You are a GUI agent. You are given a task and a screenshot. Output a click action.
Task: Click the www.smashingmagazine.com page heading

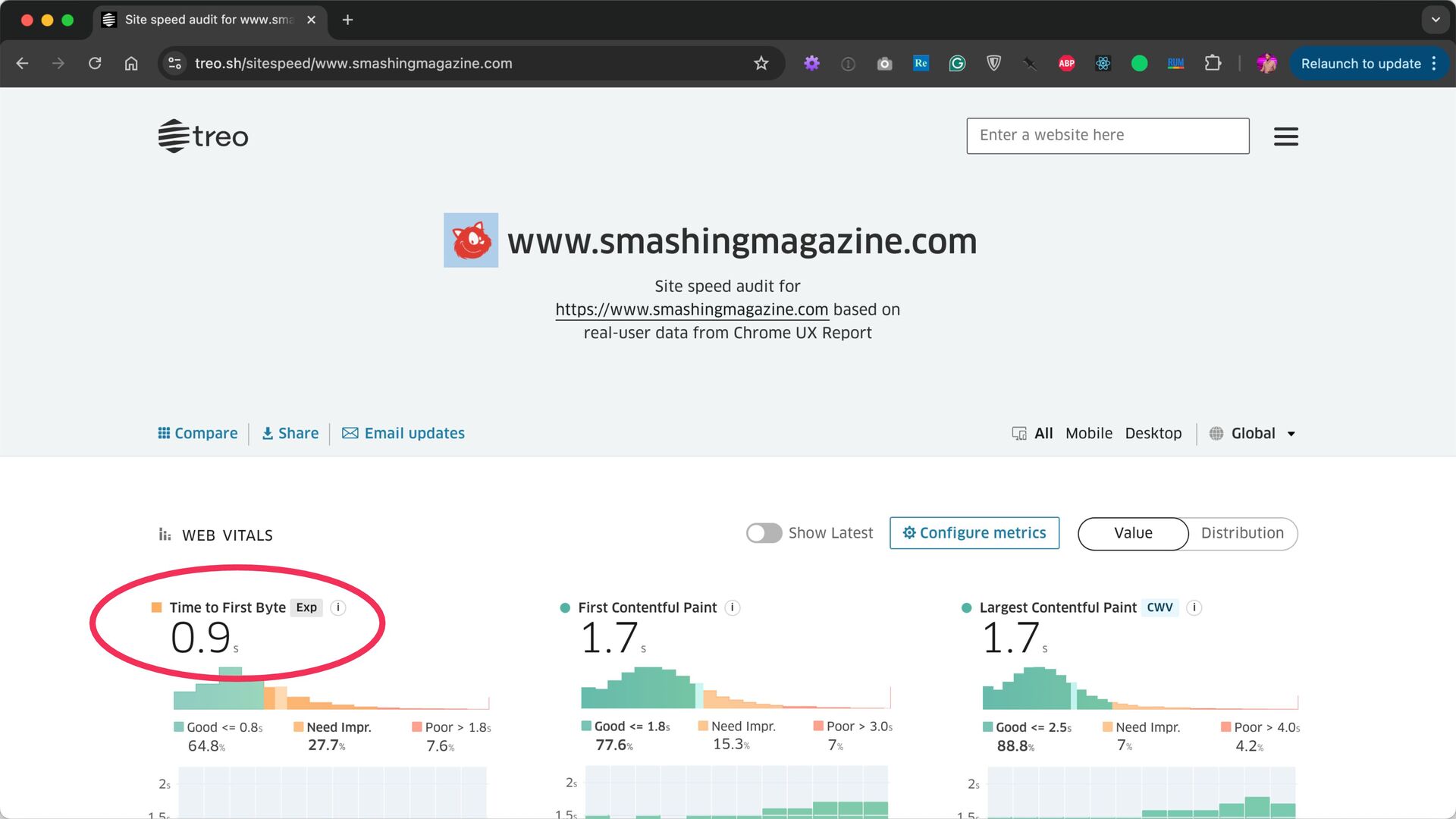click(x=742, y=241)
